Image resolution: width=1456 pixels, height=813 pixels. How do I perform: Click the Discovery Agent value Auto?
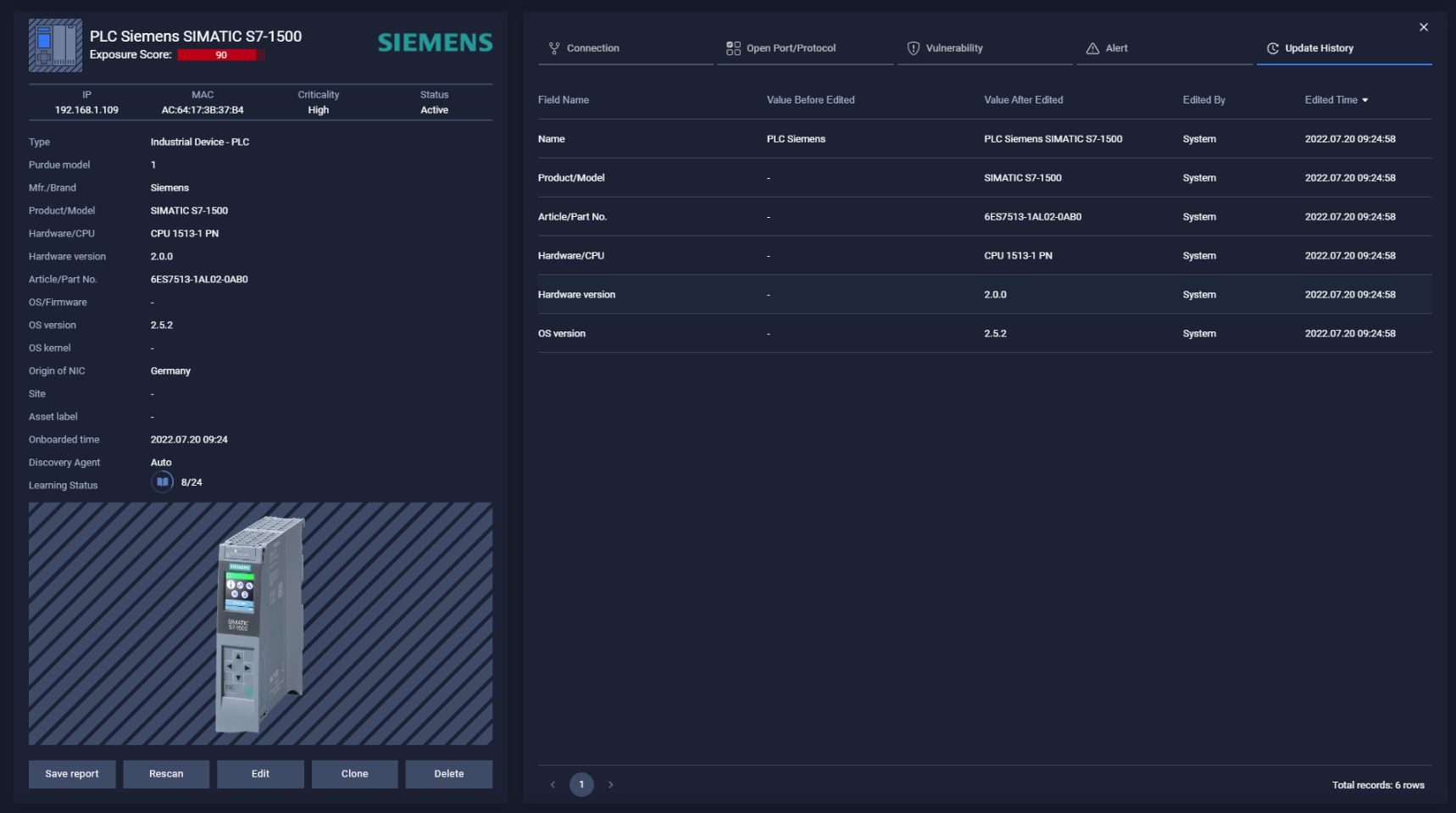coord(161,463)
